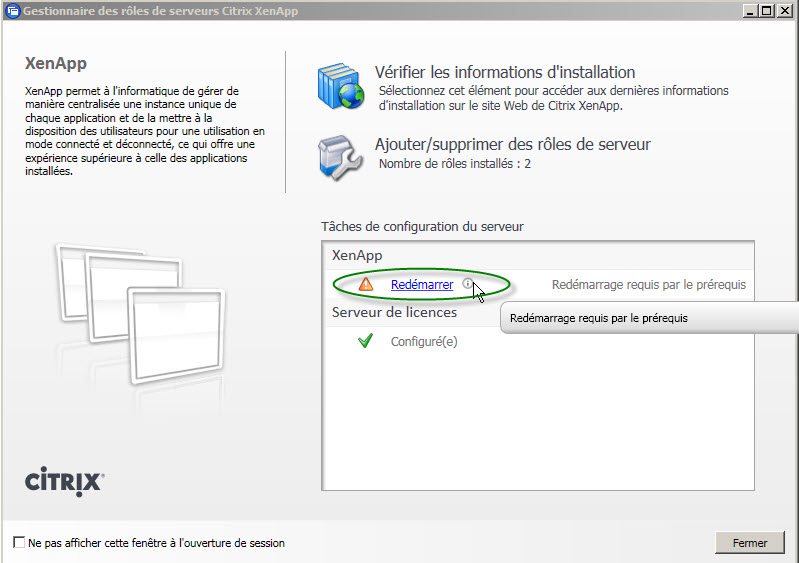799x563 pixels.
Task: Click the Citrix window icon in title bar
Action: [12, 11]
